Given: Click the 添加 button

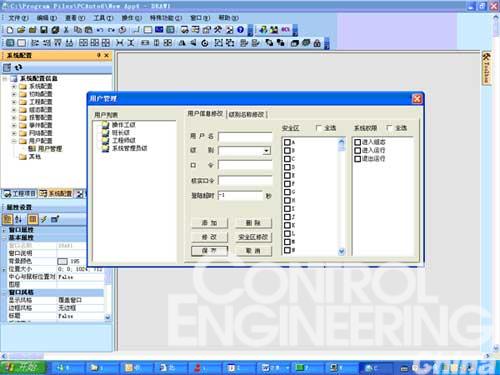Looking at the screenshot, I should coord(210,223).
